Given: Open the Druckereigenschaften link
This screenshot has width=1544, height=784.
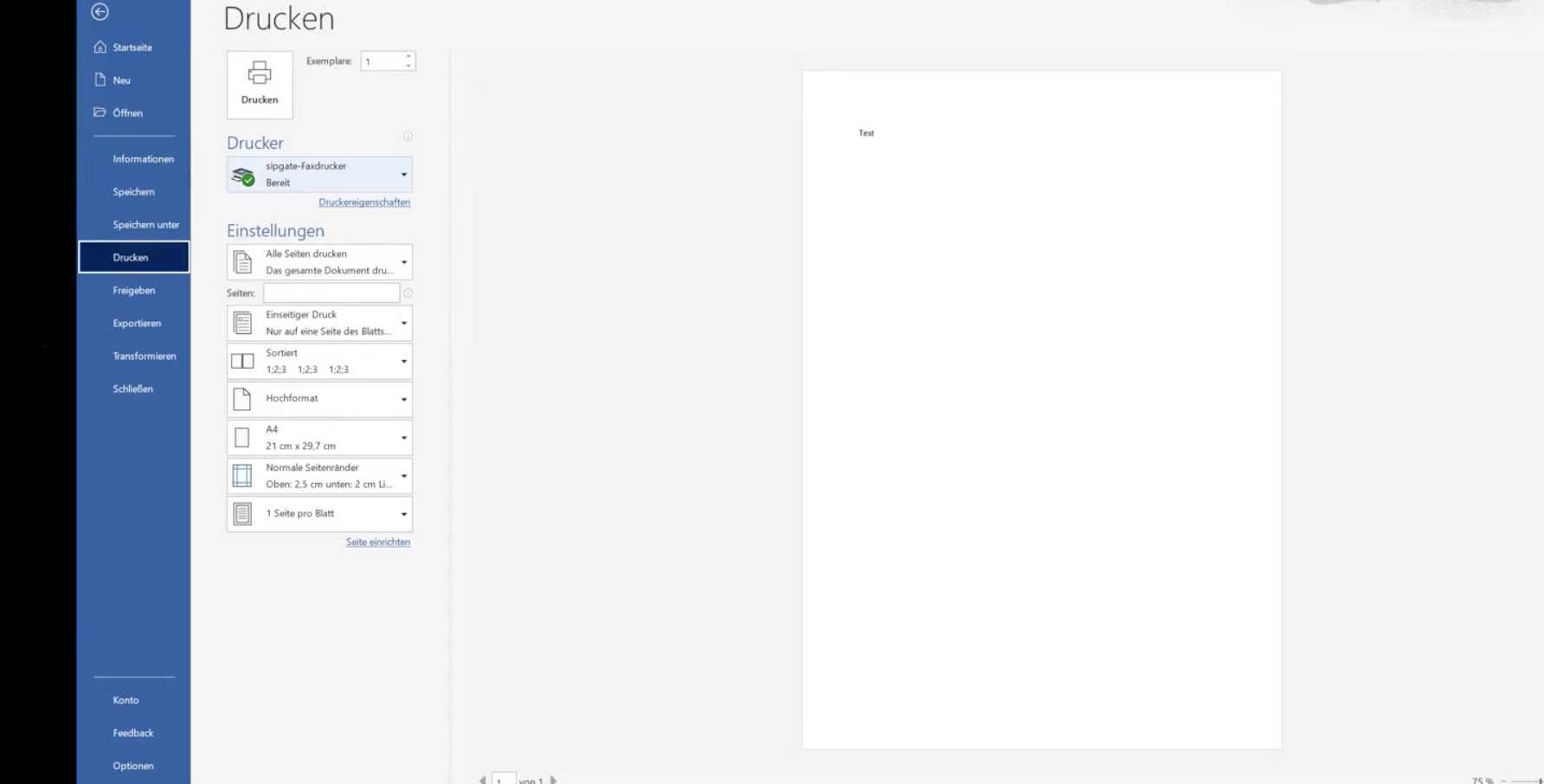Looking at the screenshot, I should tap(364, 202).
